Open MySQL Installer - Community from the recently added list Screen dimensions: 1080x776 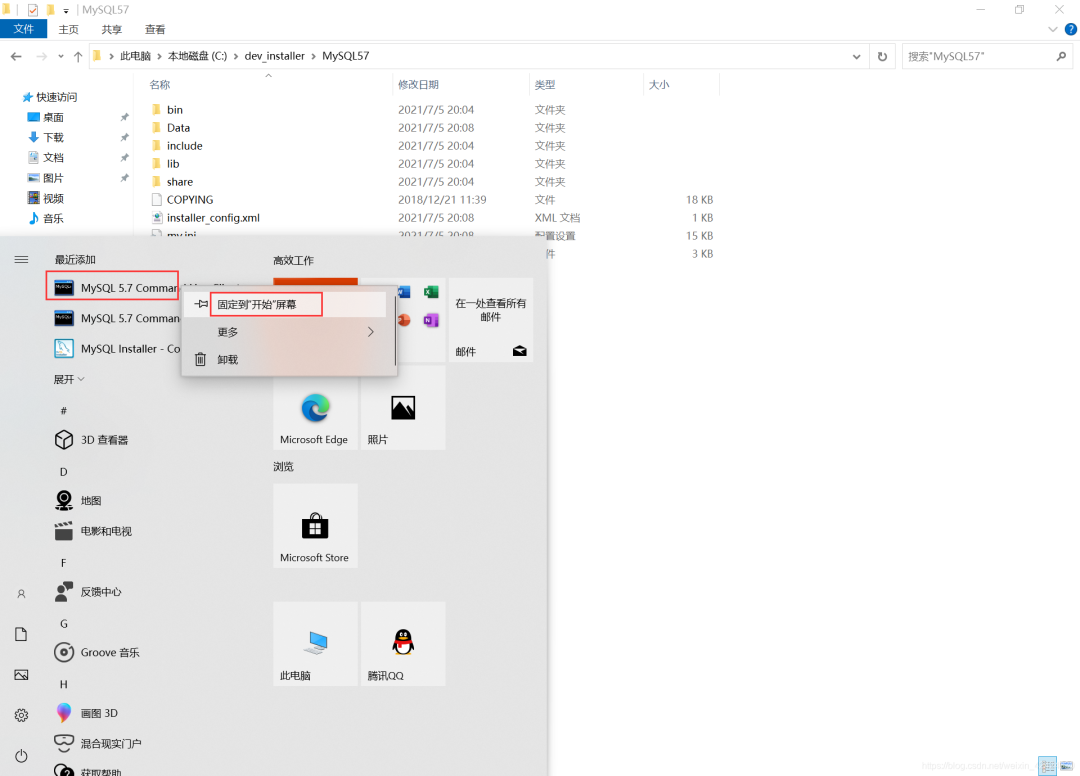pos(116,348)
